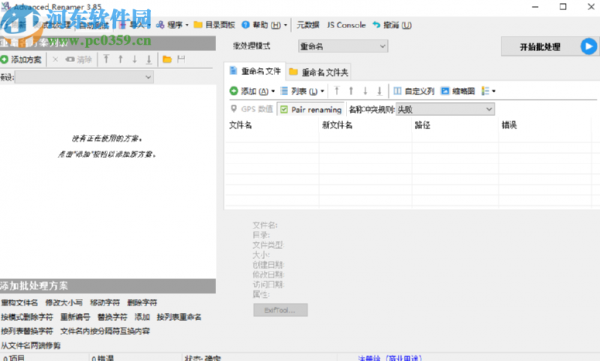Sort by the error column header

(509, 125)
